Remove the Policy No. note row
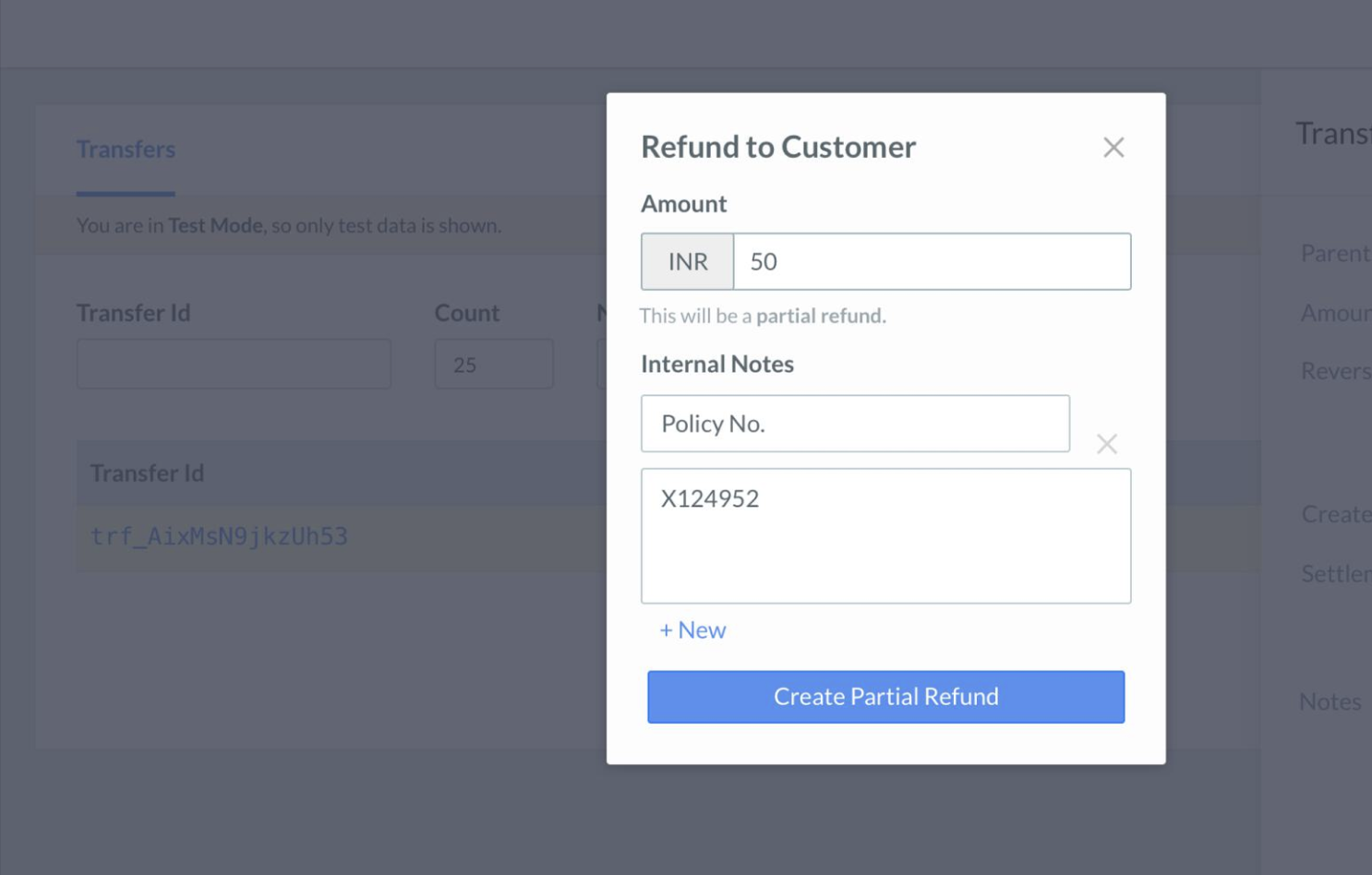1372x875 pixels. (1107, 444)
